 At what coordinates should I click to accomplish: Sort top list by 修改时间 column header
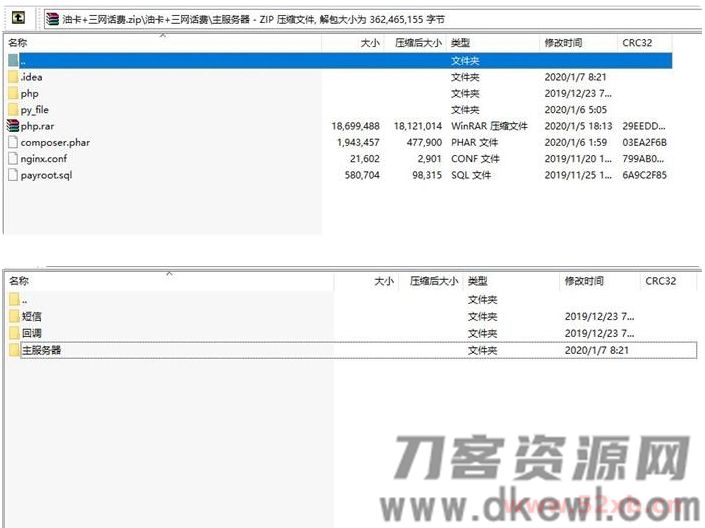click(563, 43)
